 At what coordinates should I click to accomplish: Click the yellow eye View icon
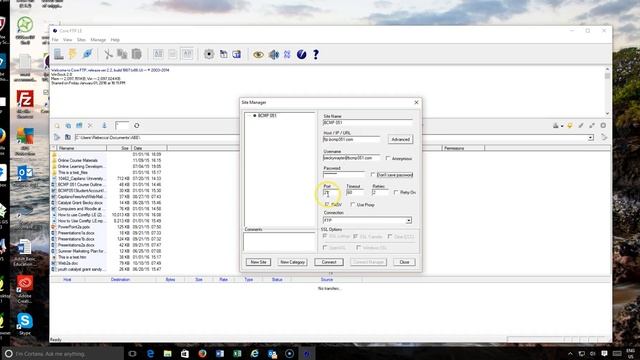pyautogui.click(x=258, y=54)
